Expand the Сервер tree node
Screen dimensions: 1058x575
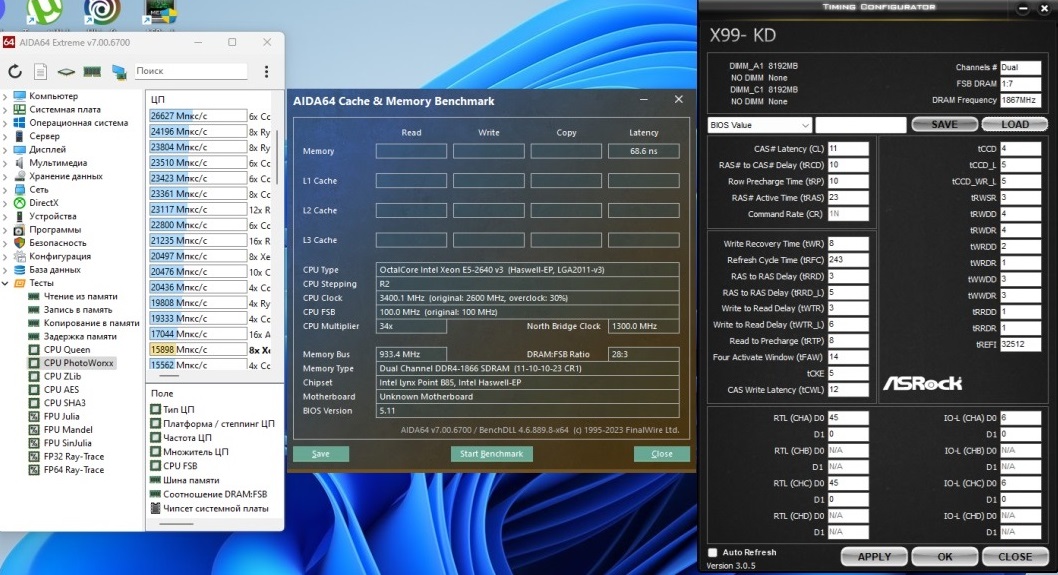click(5, 136)
